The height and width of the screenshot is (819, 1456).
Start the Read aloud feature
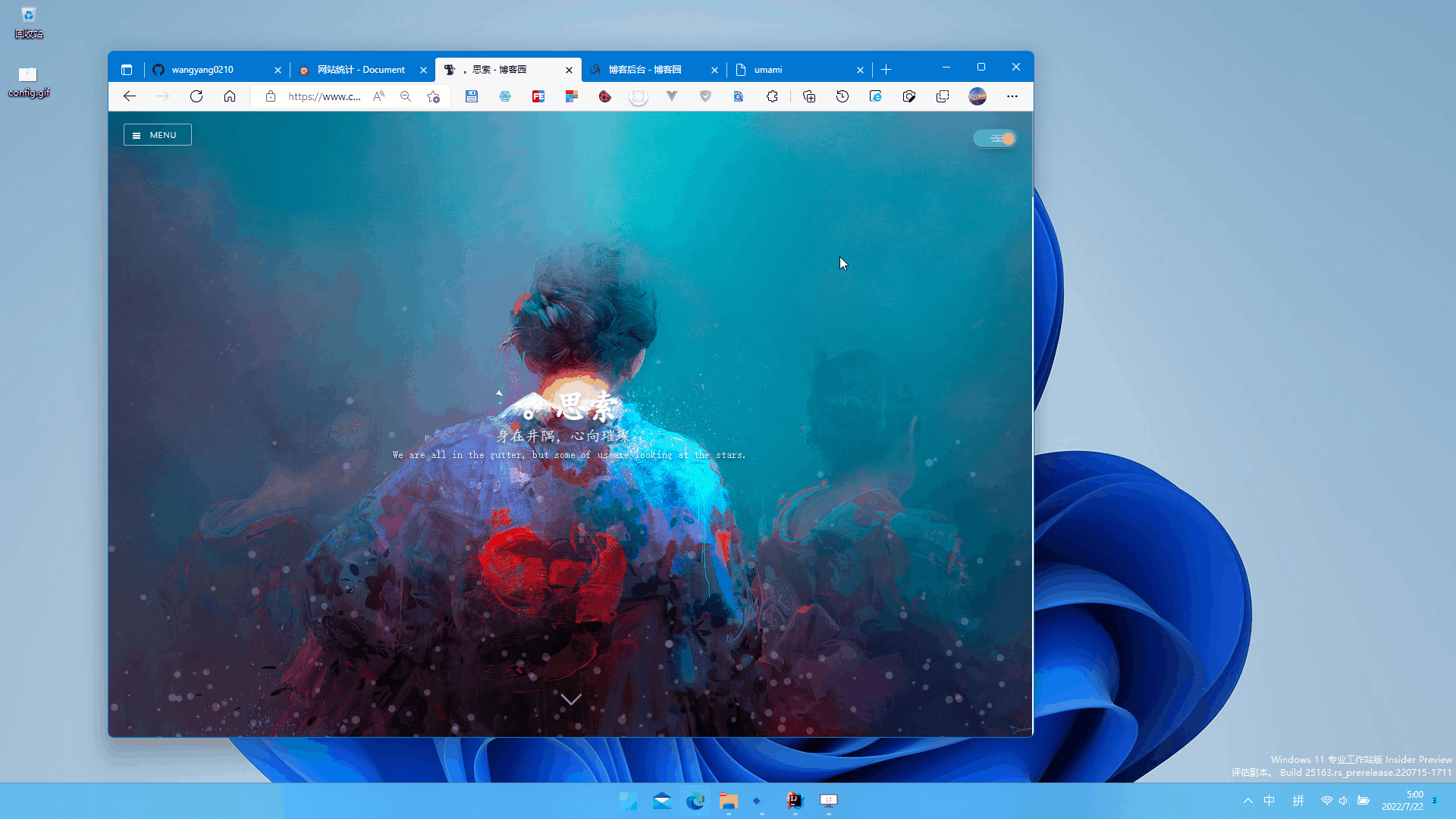pos(378,96)
